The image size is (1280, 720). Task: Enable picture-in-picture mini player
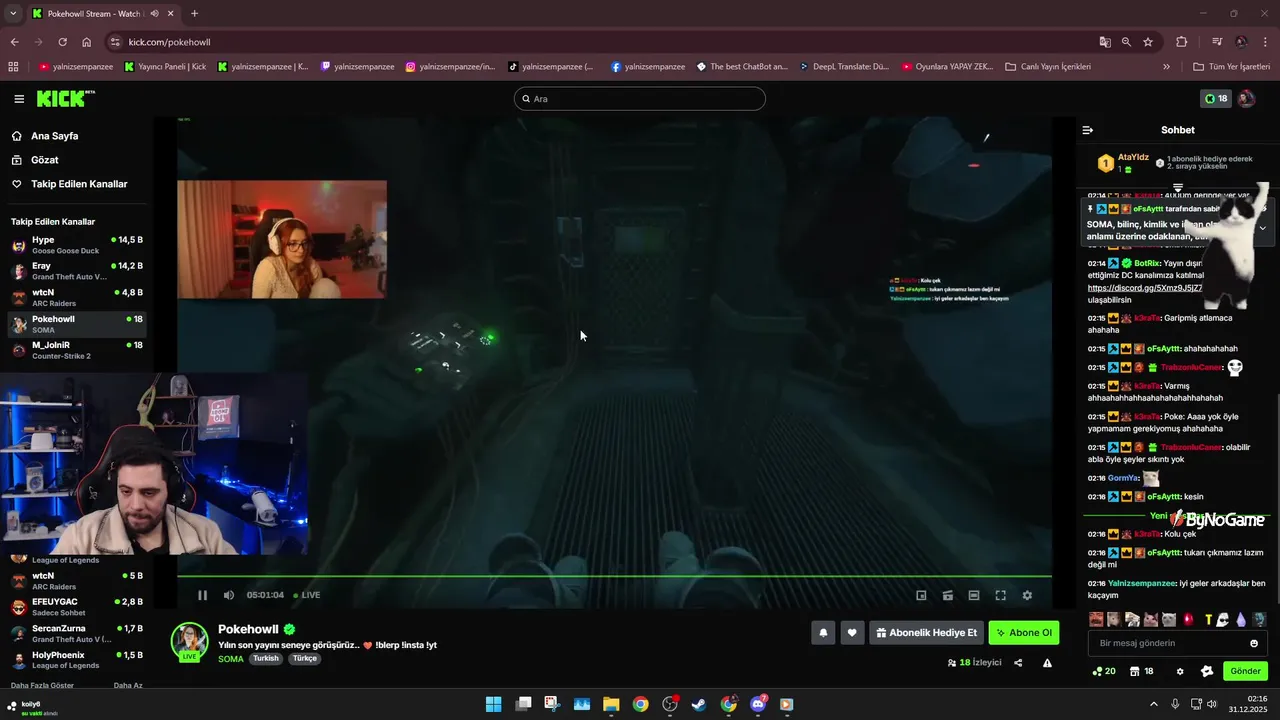[921, 595]
